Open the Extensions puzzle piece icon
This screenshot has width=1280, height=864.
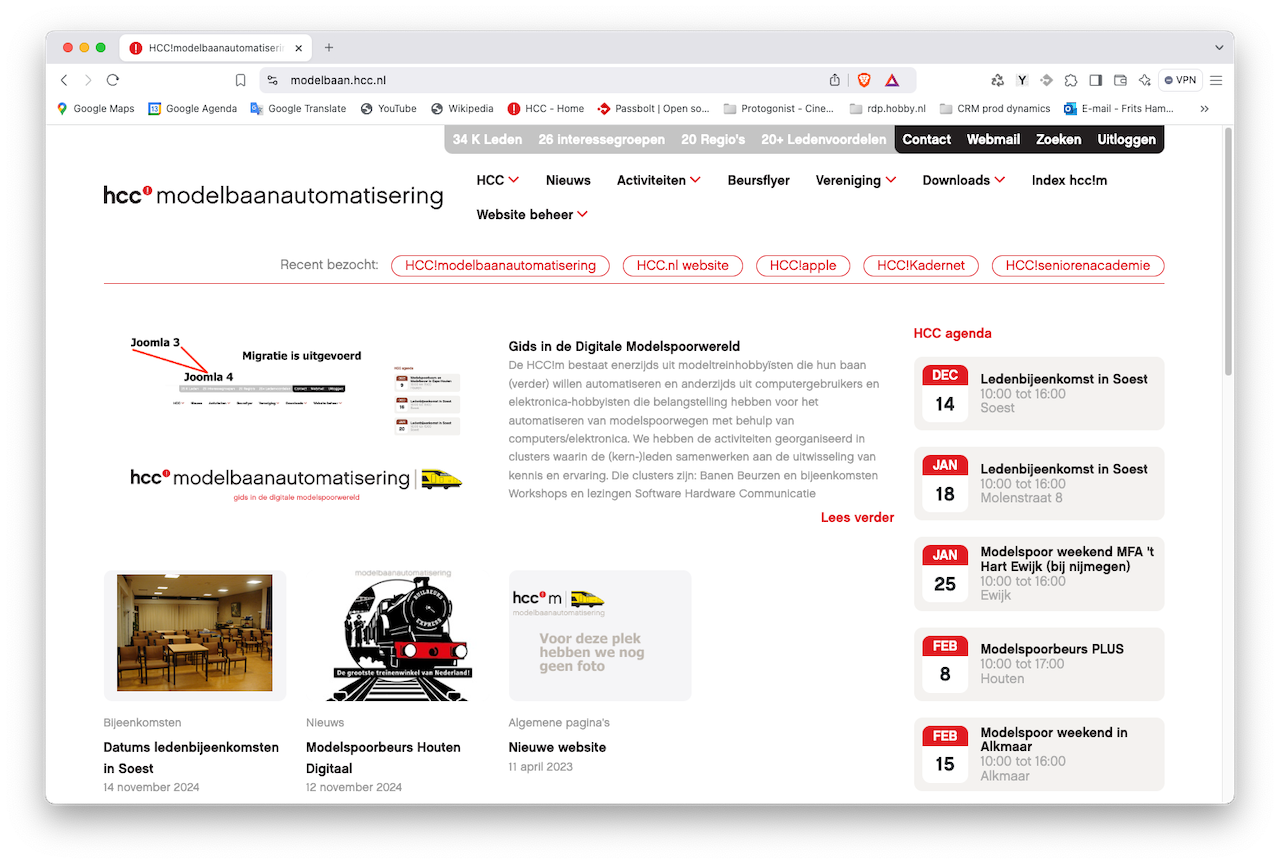pyautogui.click(x=1071, y=80)
